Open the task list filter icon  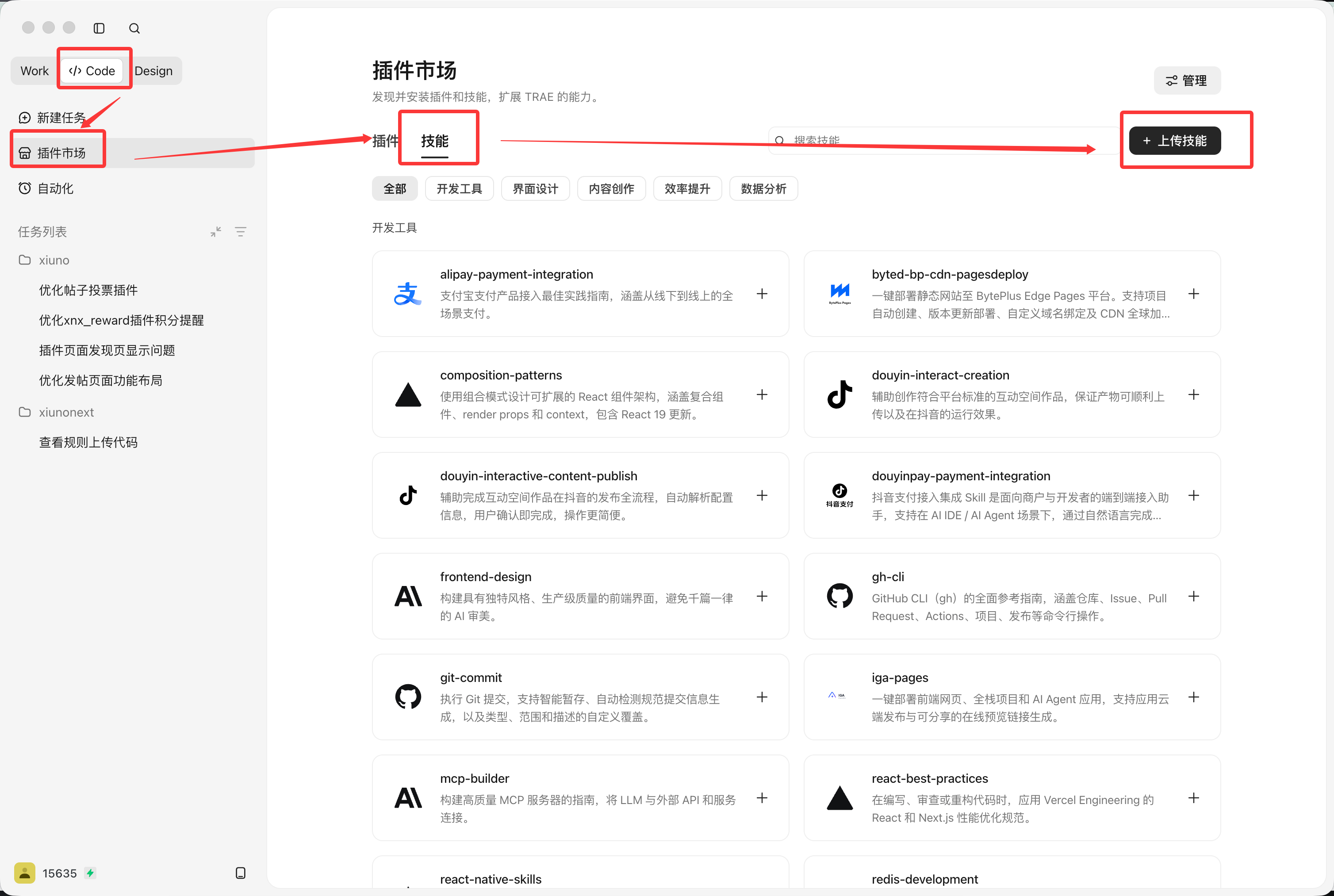[241, 232]
